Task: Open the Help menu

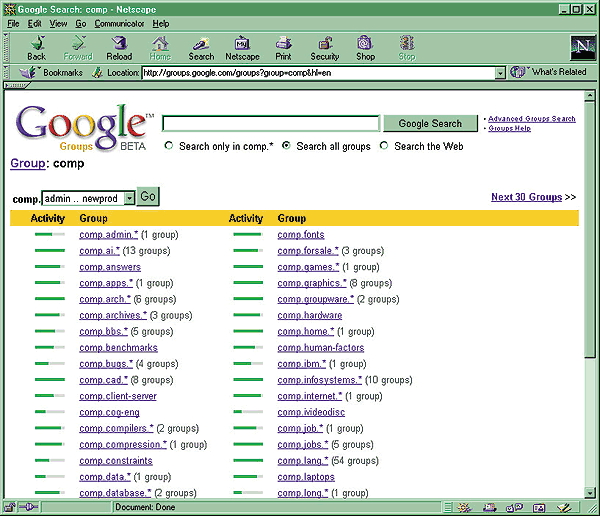Action: (161, 24)
